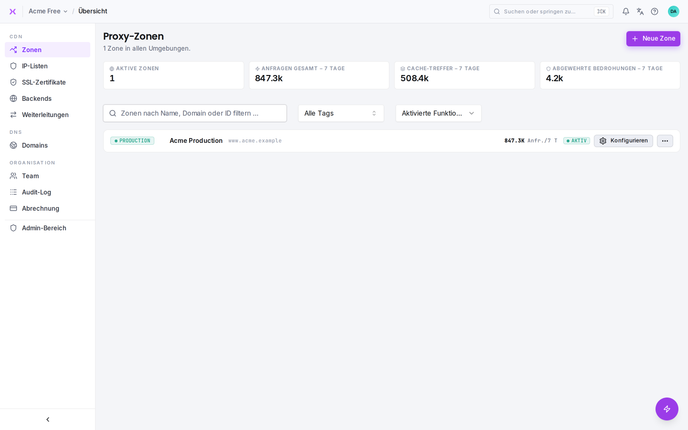
Task: Open the language translation icon
Action: tap(640, 11)
